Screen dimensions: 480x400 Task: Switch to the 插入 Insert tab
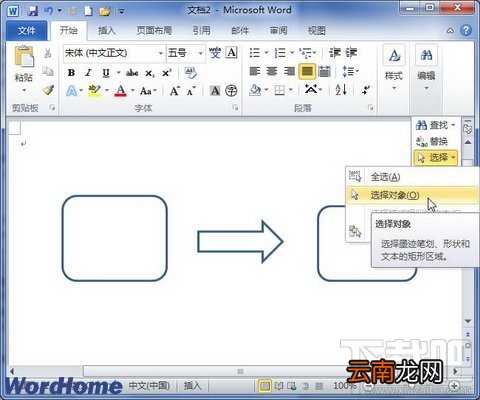click(x=106, y=31)
